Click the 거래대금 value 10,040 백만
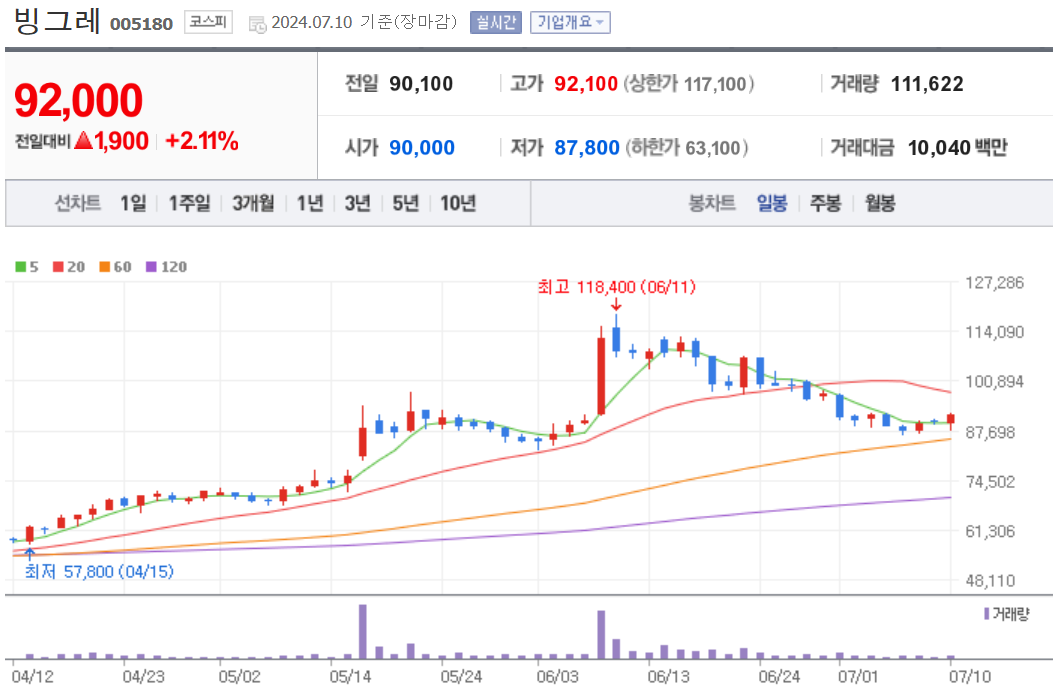1053x688 pixels. 958,148
